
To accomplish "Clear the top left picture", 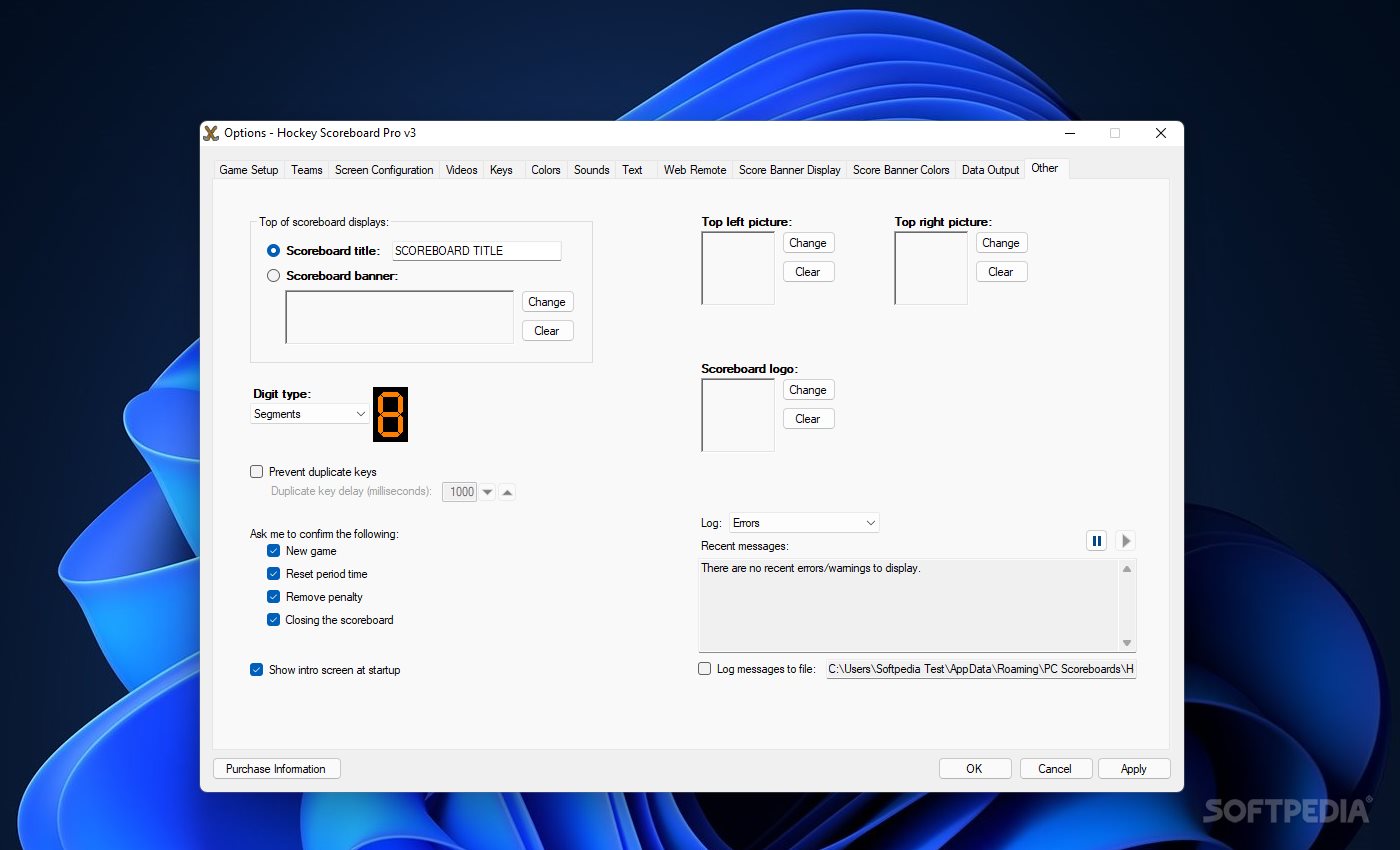I will tap(808, 272).
